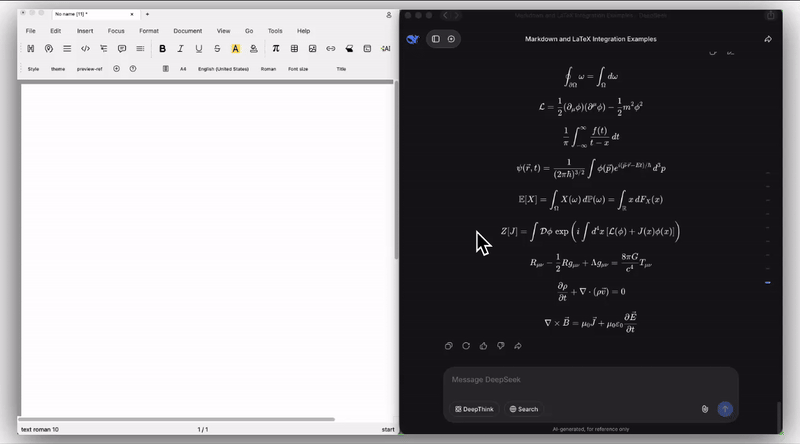Image resolution: width=800 pixels, height=444 pixels.
Task: Copy the DeepSeek response with the copy icon
Action: (449, 346)
